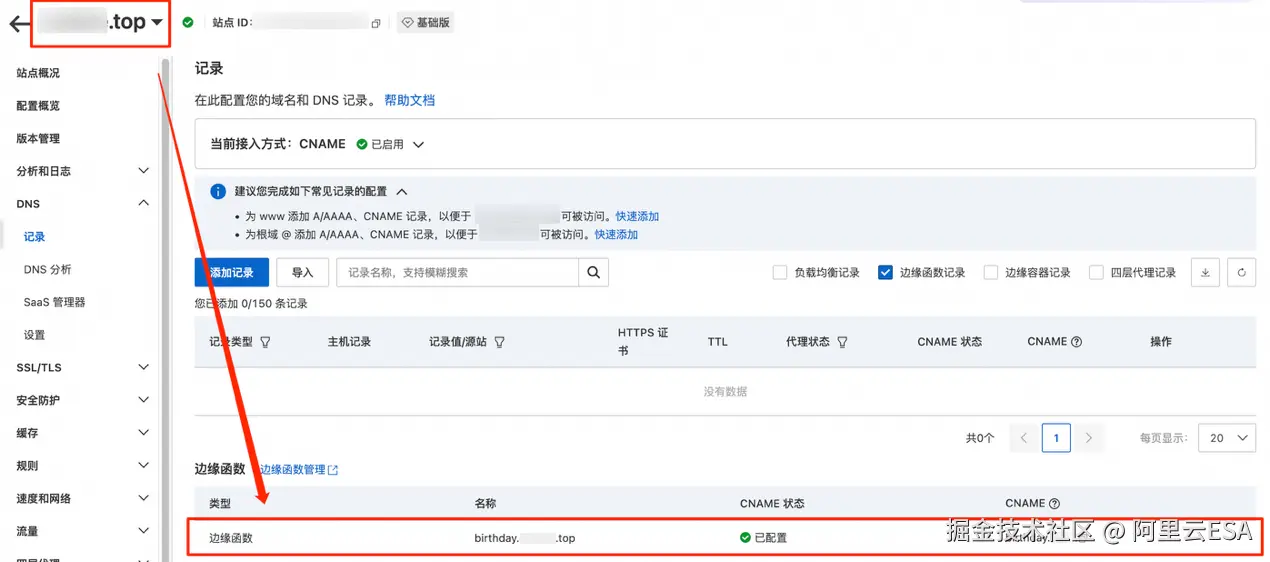
Task: Click the help icon beside the records table CNAME header
Action: coord(1077,342)
